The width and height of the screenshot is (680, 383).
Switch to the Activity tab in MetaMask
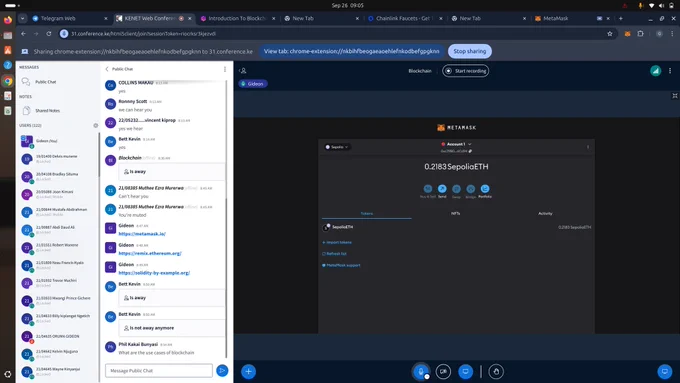pyautogui.click(x=545, y=213)
